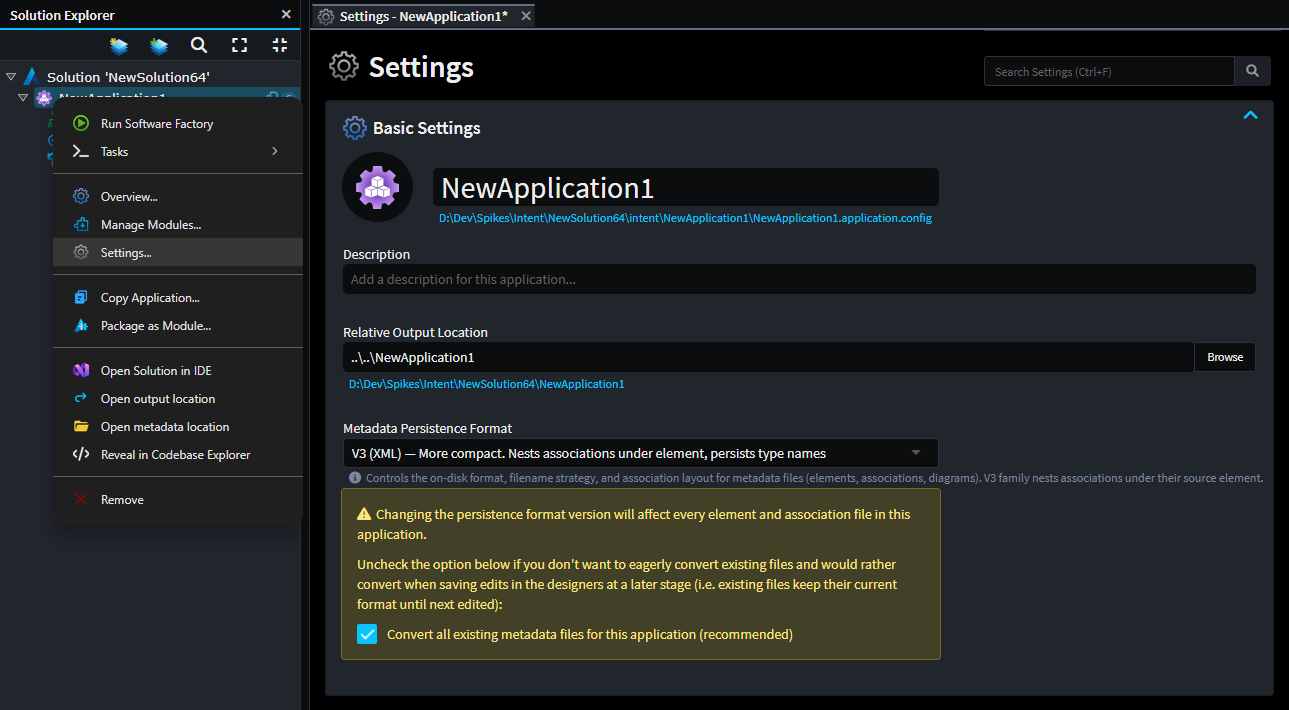Click the NewApplication1 name field
This screenshot has height=710, width=1289.
point(686,187)
